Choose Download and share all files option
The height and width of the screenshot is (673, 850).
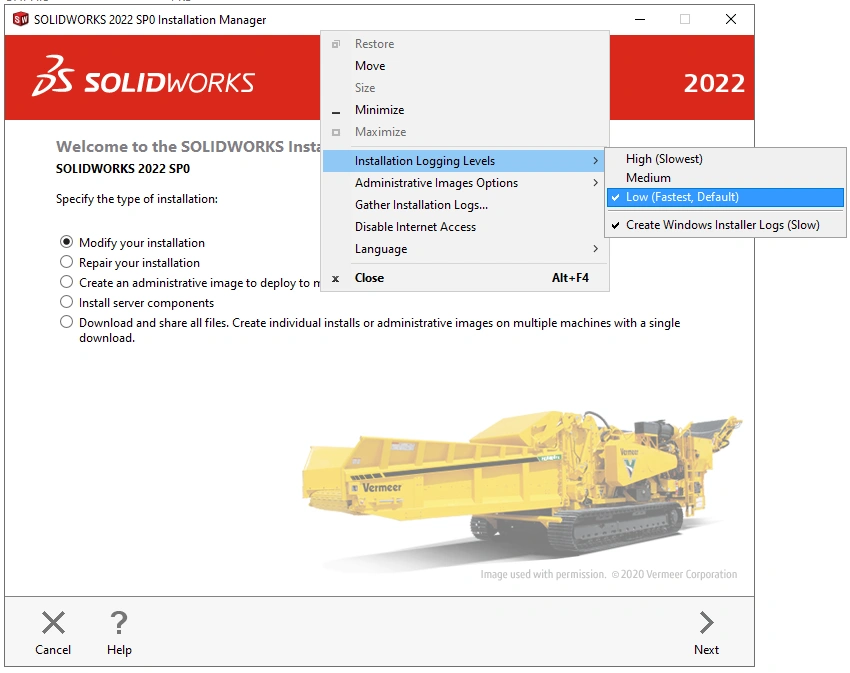[66, 322]
